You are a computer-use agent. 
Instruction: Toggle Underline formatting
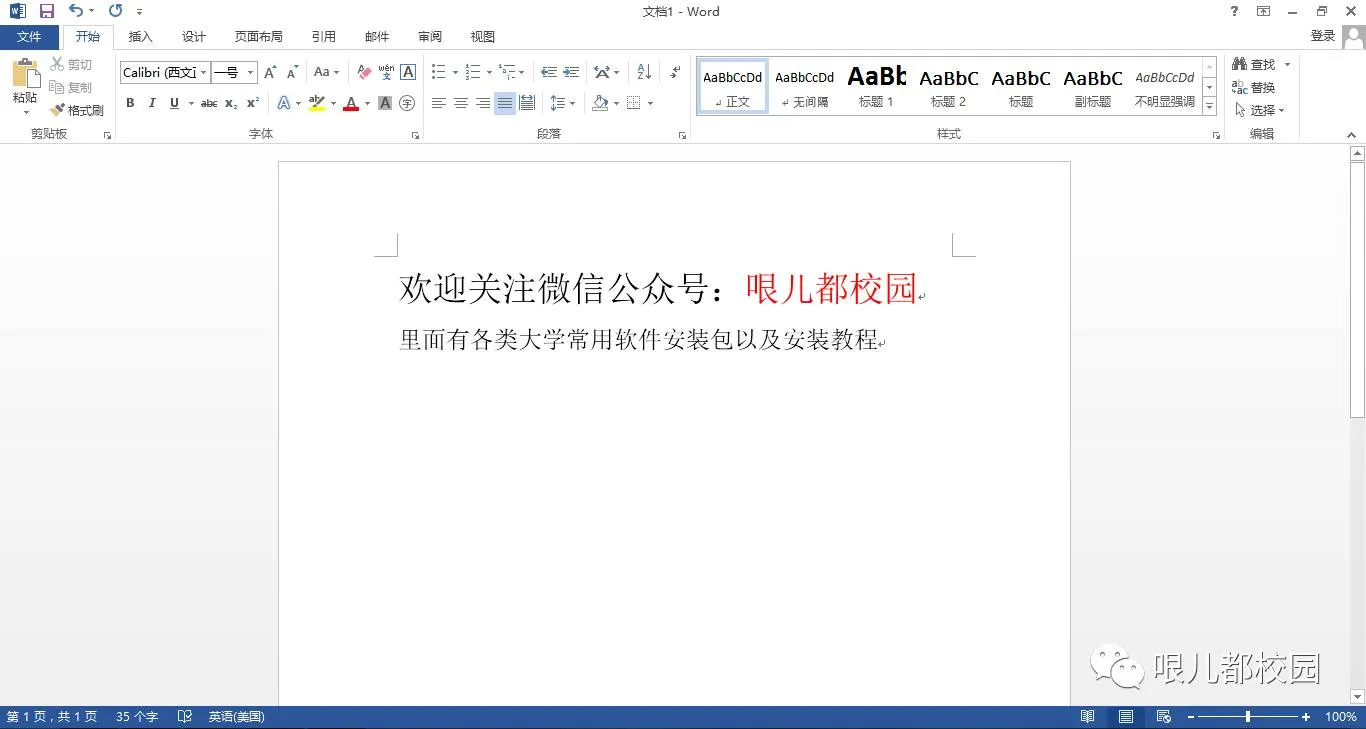coord(174,103)
